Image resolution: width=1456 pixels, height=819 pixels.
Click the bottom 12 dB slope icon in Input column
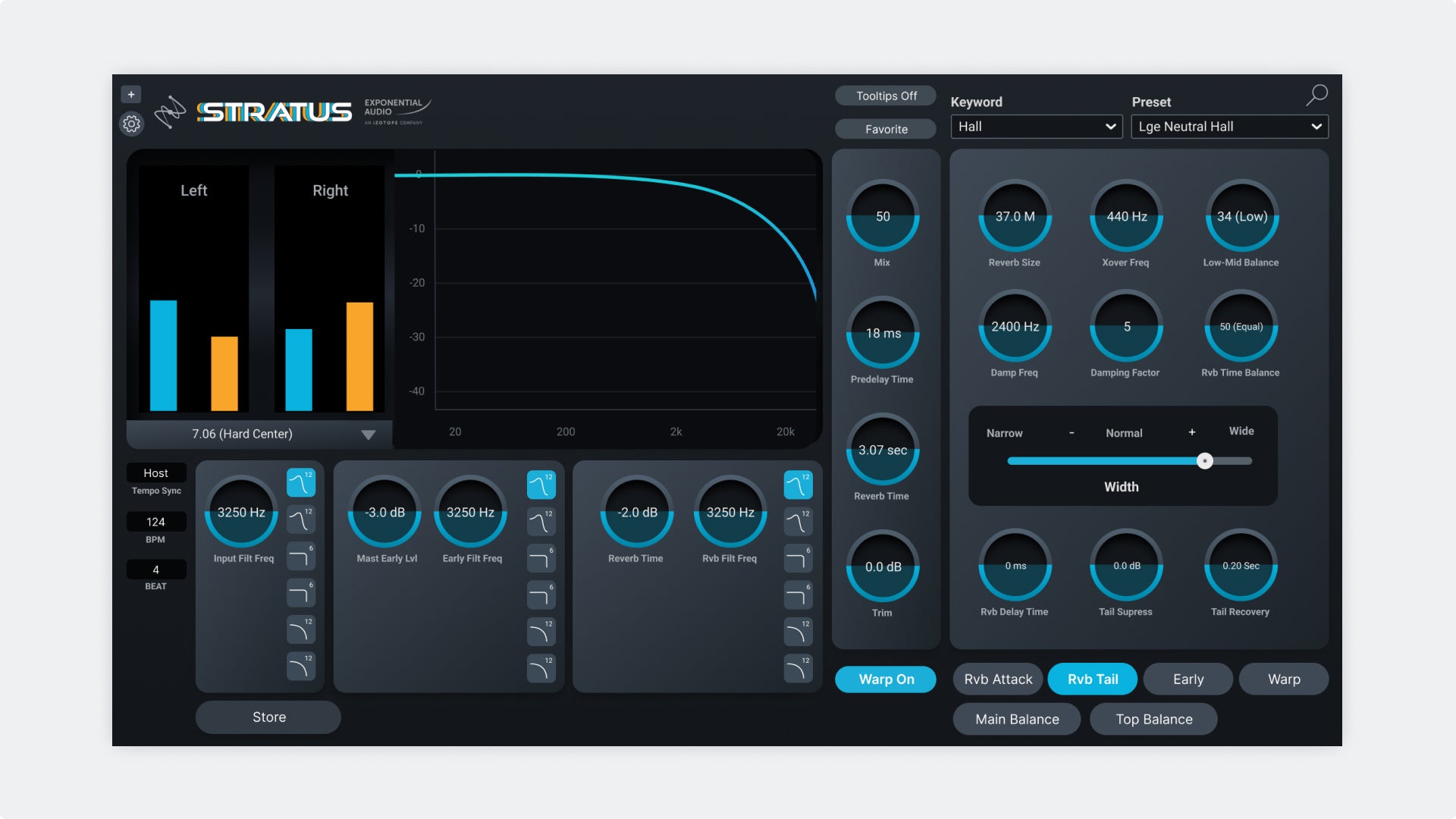tap(301, 667)
